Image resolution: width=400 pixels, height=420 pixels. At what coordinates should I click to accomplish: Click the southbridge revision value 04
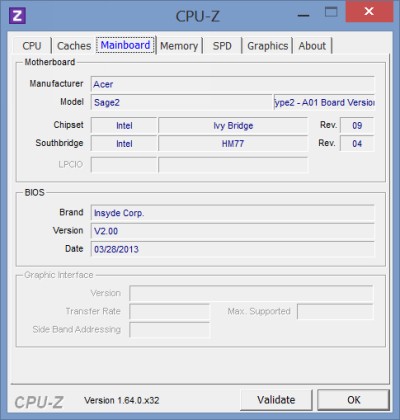(357, 144)
